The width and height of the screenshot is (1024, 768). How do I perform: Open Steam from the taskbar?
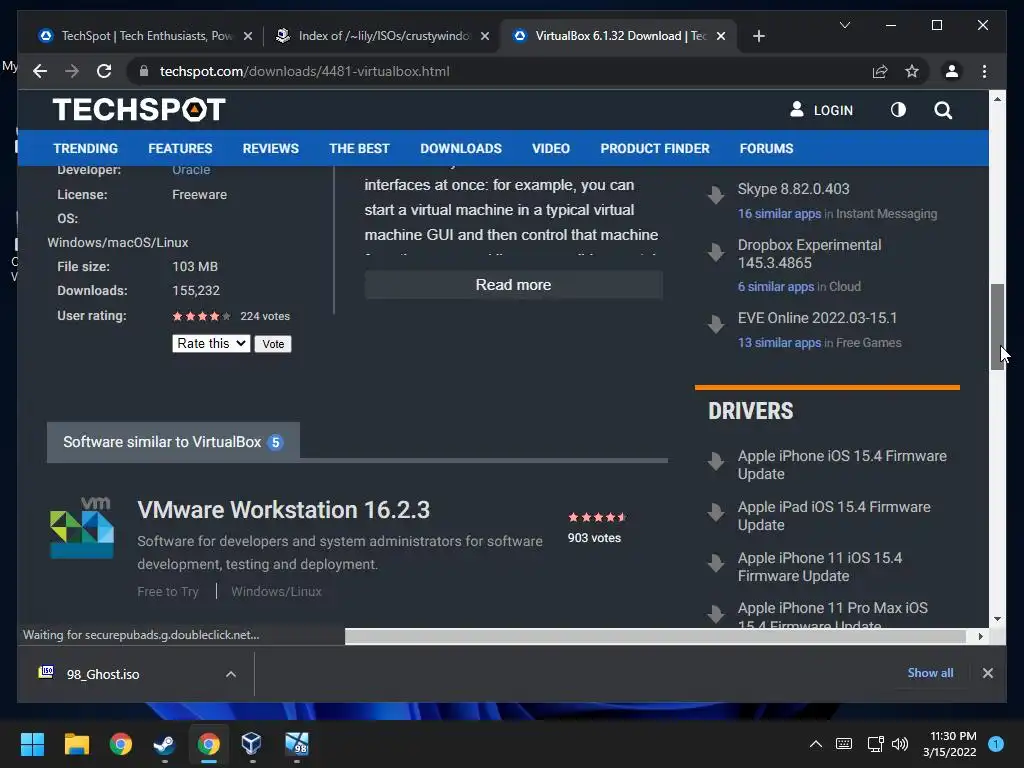pos(164,744)
